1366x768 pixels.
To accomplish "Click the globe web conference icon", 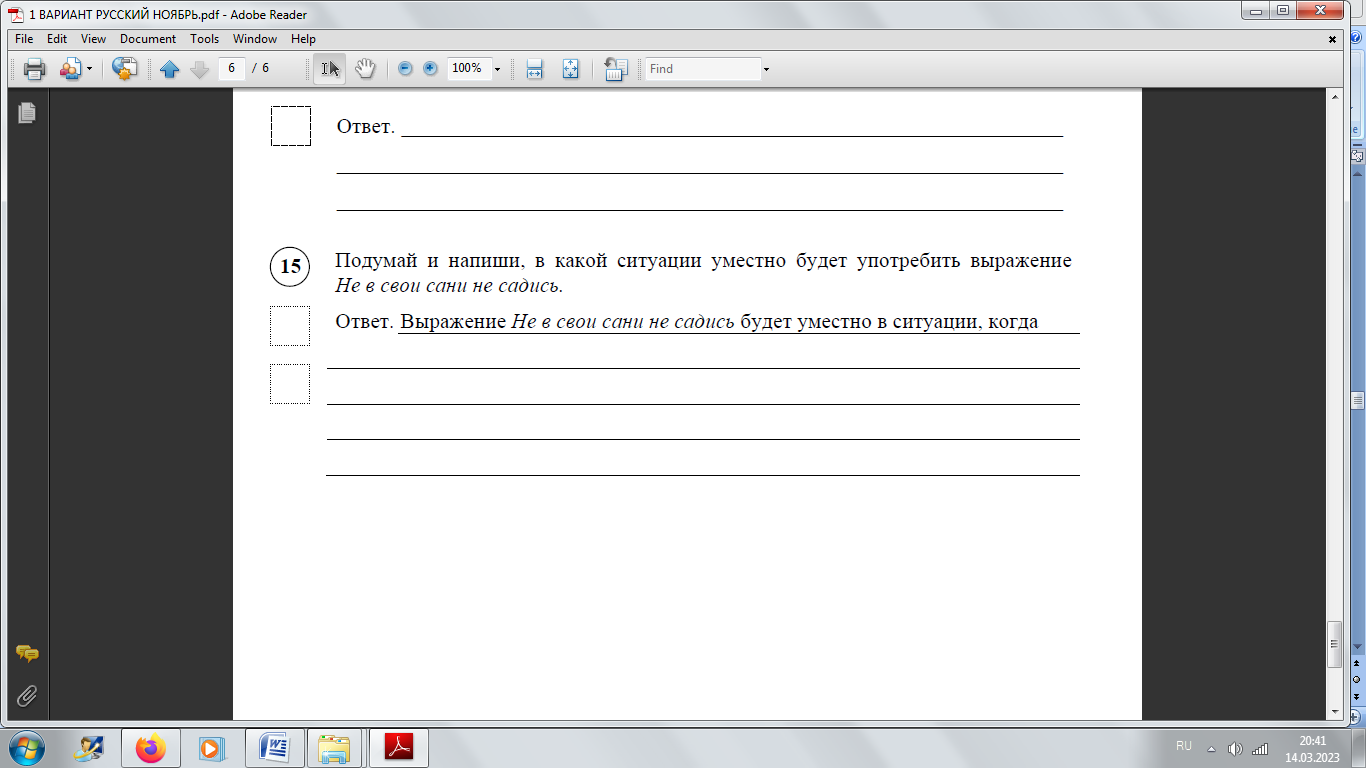I will (124, 69).
